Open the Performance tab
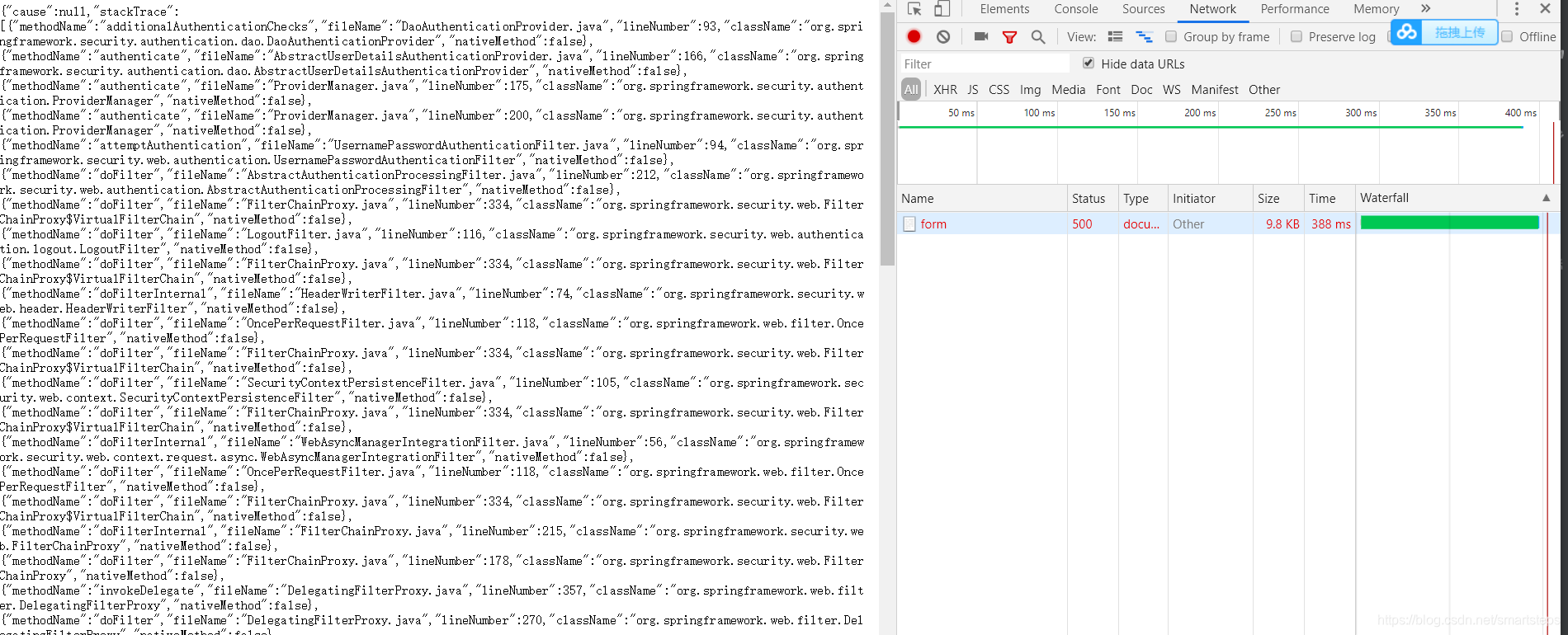 pos(1295,9)
